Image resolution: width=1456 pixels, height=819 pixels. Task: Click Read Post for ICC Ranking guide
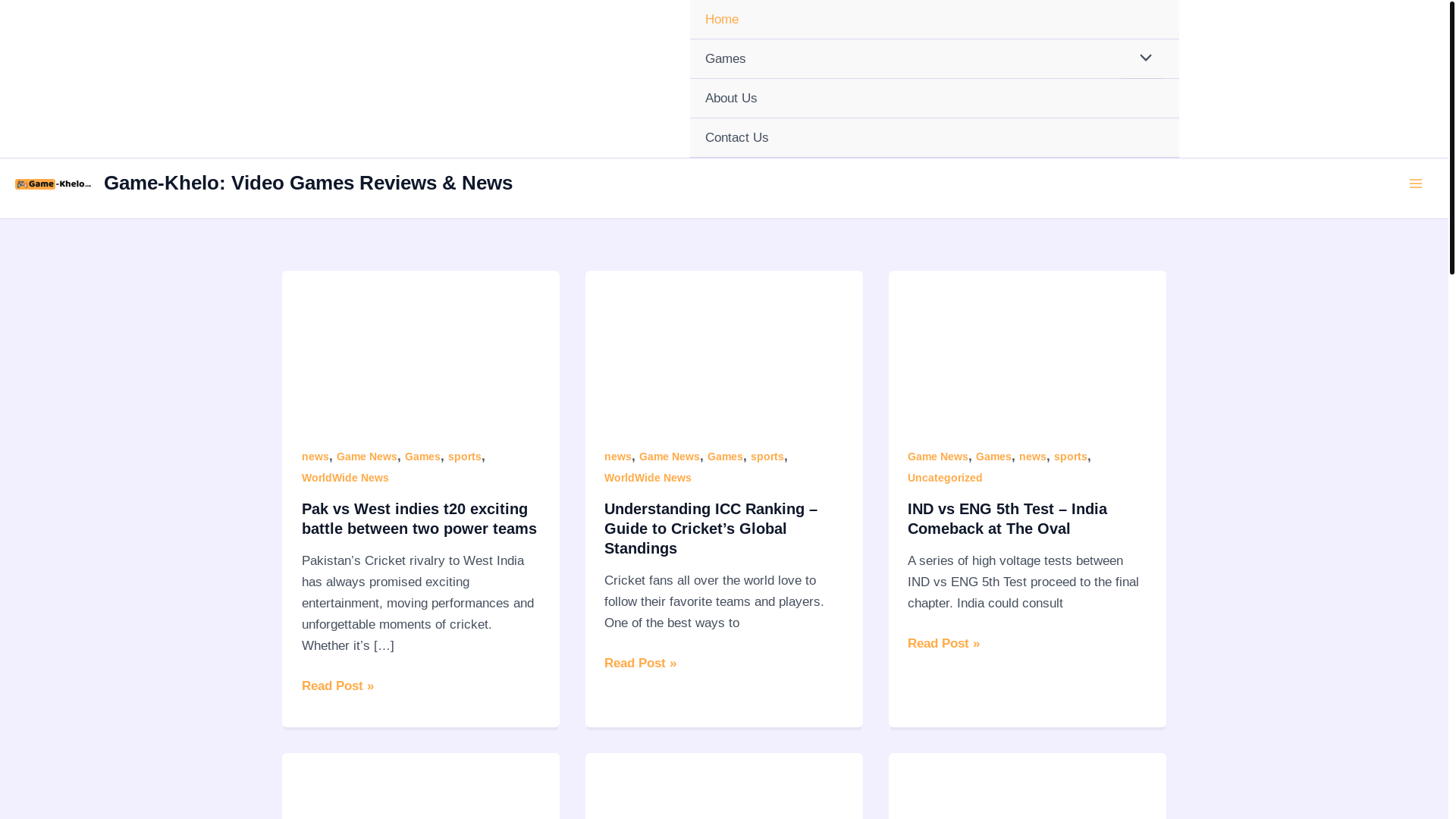coord(640,664)
